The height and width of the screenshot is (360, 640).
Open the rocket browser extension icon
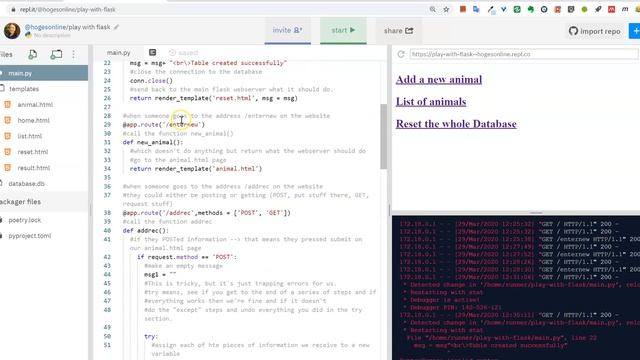pyautogui.click(x=598, y=9)
